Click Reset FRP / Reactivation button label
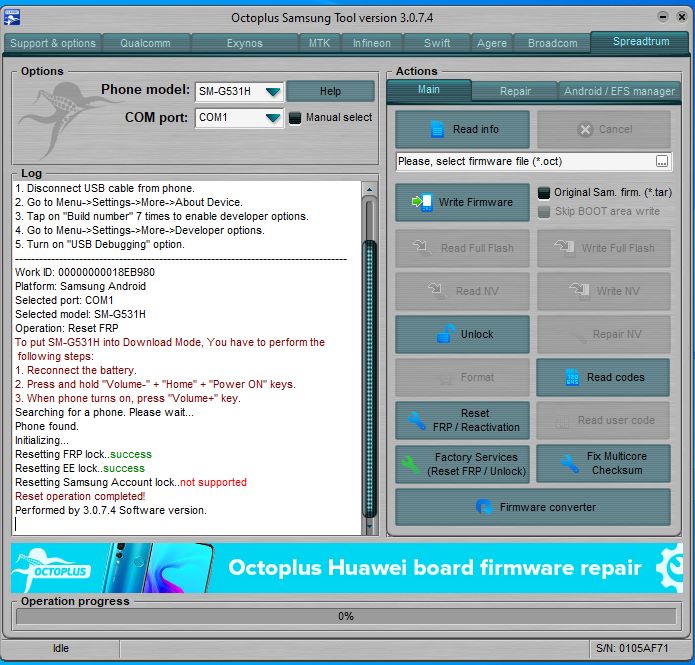This screenshot has width=695, height=665. (476, 420)
